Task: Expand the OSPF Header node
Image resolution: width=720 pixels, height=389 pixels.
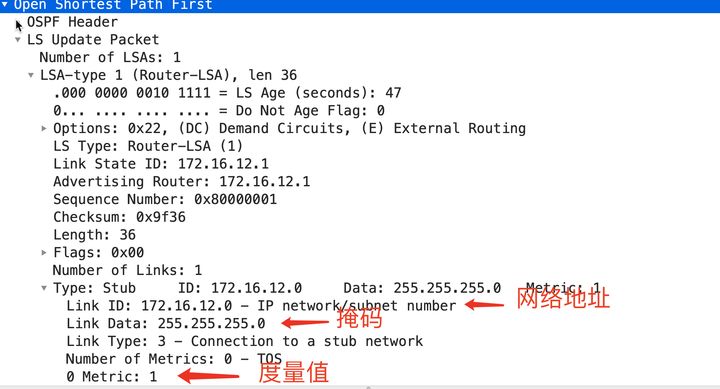Action: (18, 24)
